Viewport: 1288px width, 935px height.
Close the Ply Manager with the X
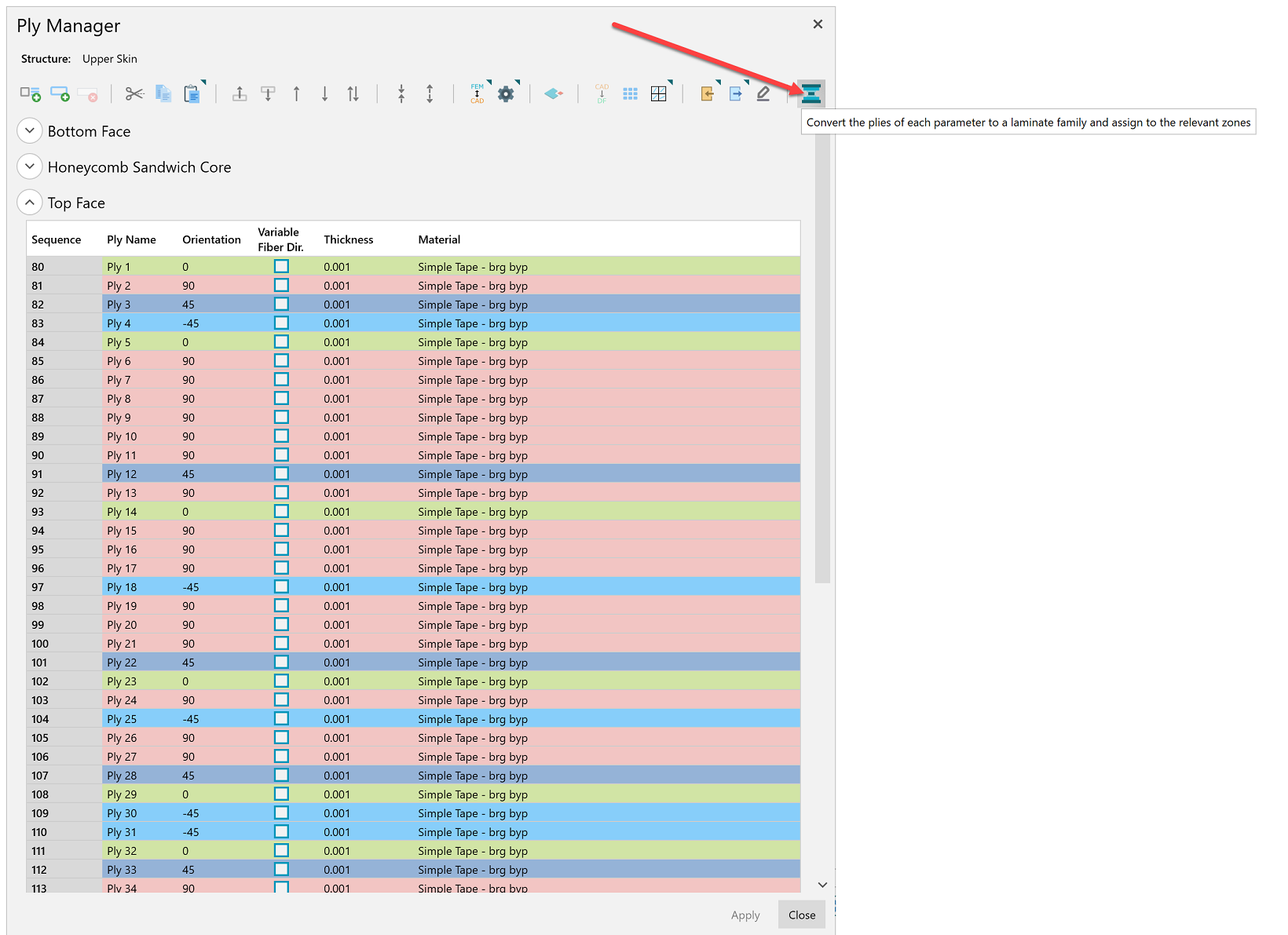(x=818, y=24)
